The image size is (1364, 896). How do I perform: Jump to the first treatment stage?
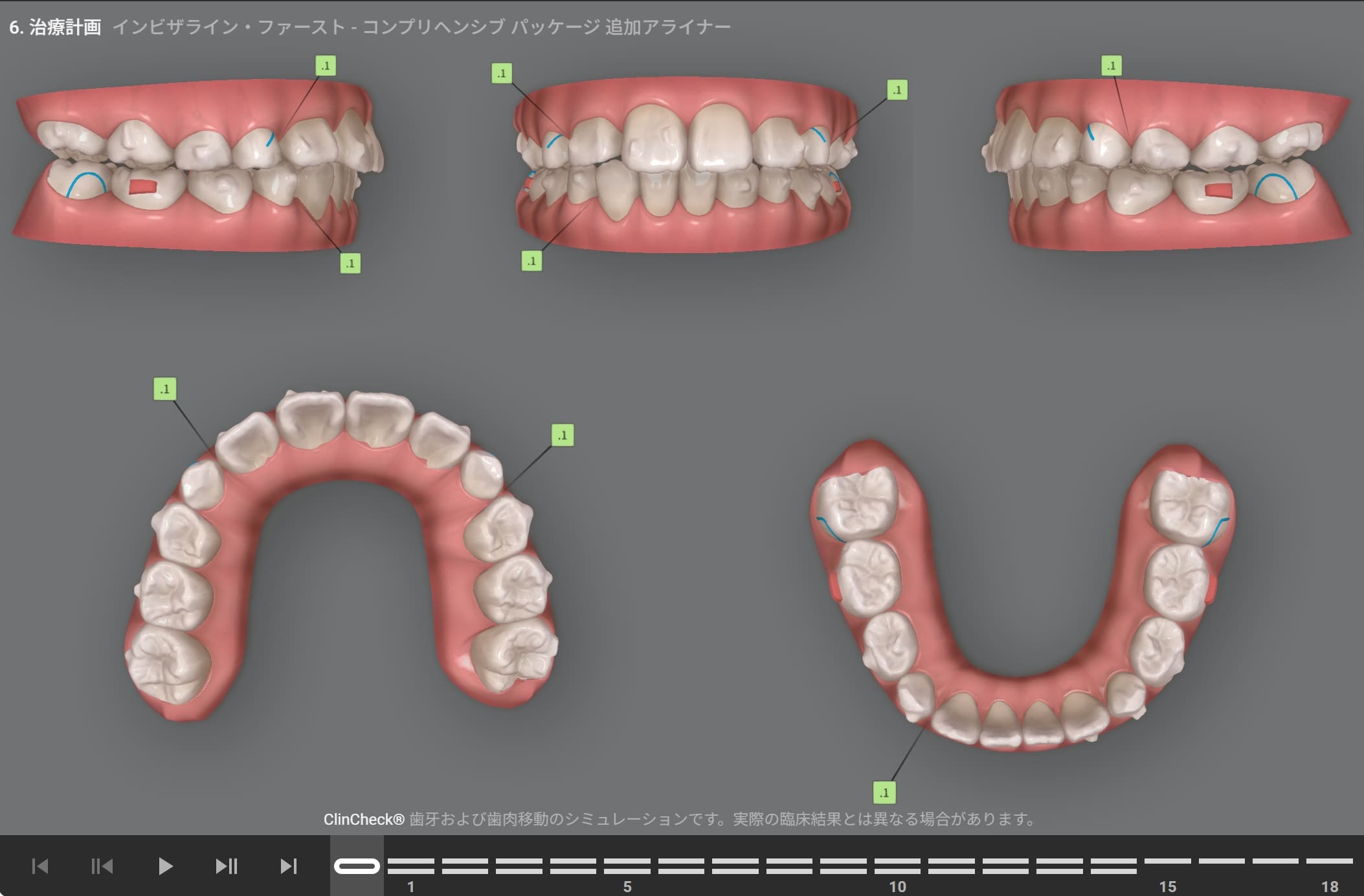click(x=40, y=866)
